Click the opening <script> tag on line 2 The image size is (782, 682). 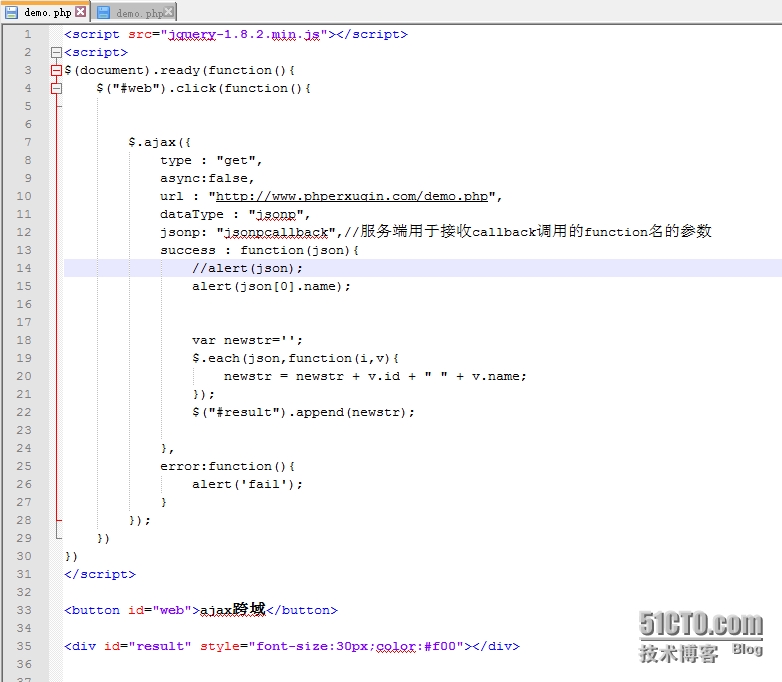[96, 52]
